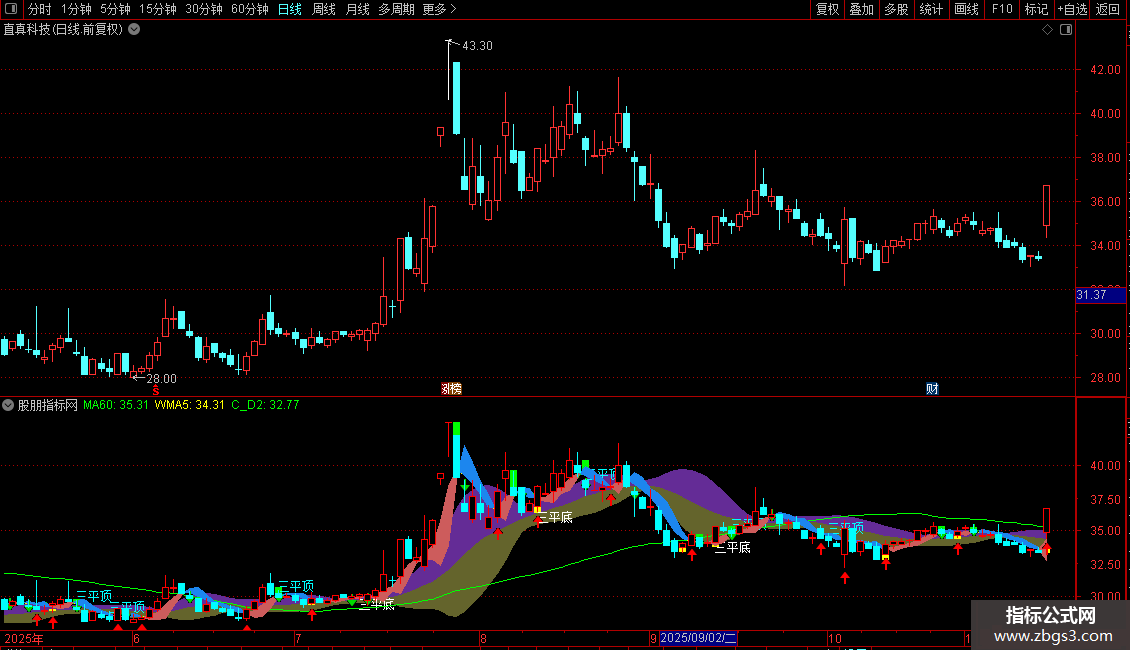Image resolution: width=1130 pixels, height=650 pixels.
Task: Click the C_D2: 32.77 indicator value
Action: coord(265,405)
